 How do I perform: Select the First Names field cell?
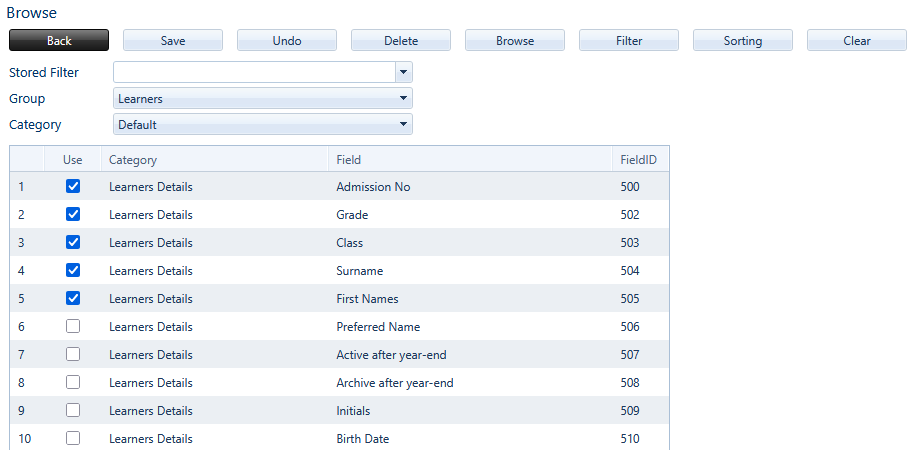click(x=470, y=298)
